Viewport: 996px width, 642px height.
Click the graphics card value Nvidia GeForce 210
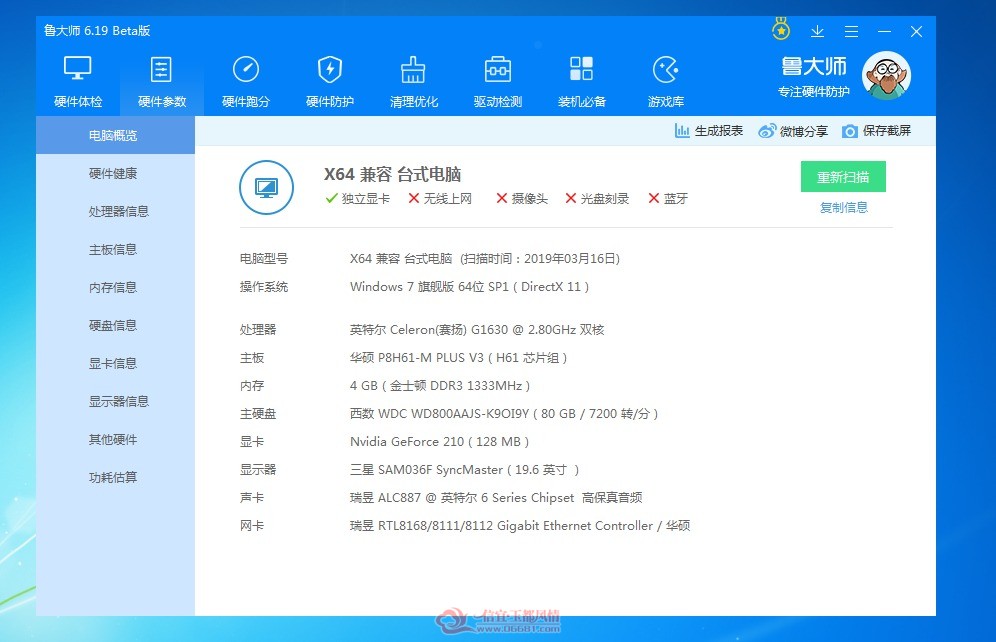click(x=440, y=441)
